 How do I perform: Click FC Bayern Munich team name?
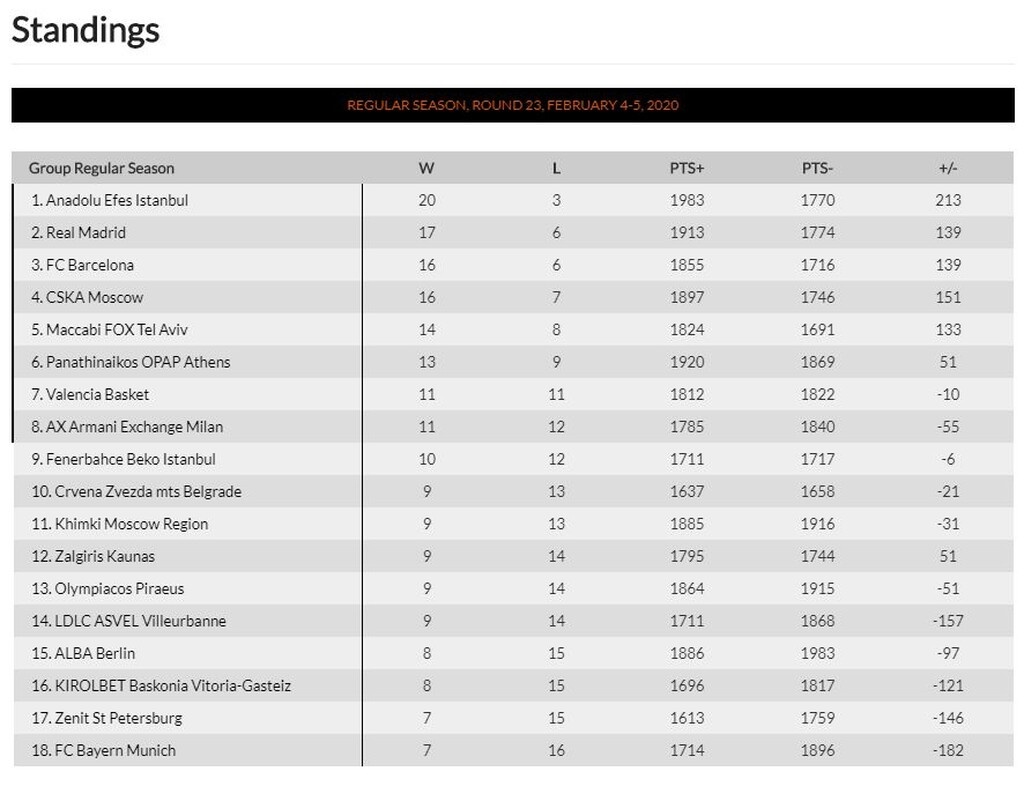110,750
